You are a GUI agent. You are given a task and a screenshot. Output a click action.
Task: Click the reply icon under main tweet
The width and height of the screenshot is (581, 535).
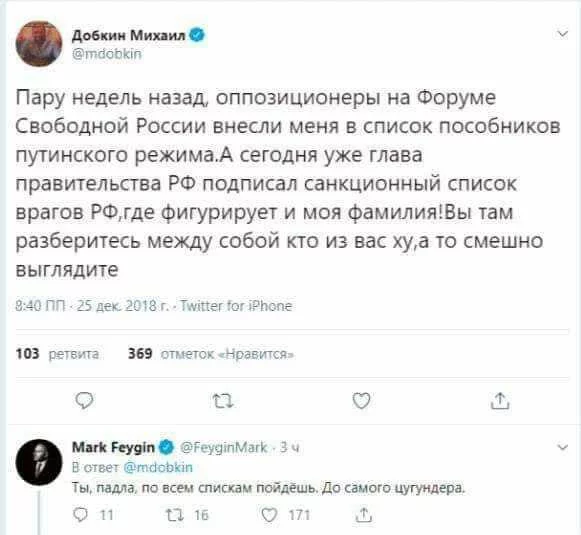pos(84,401)
